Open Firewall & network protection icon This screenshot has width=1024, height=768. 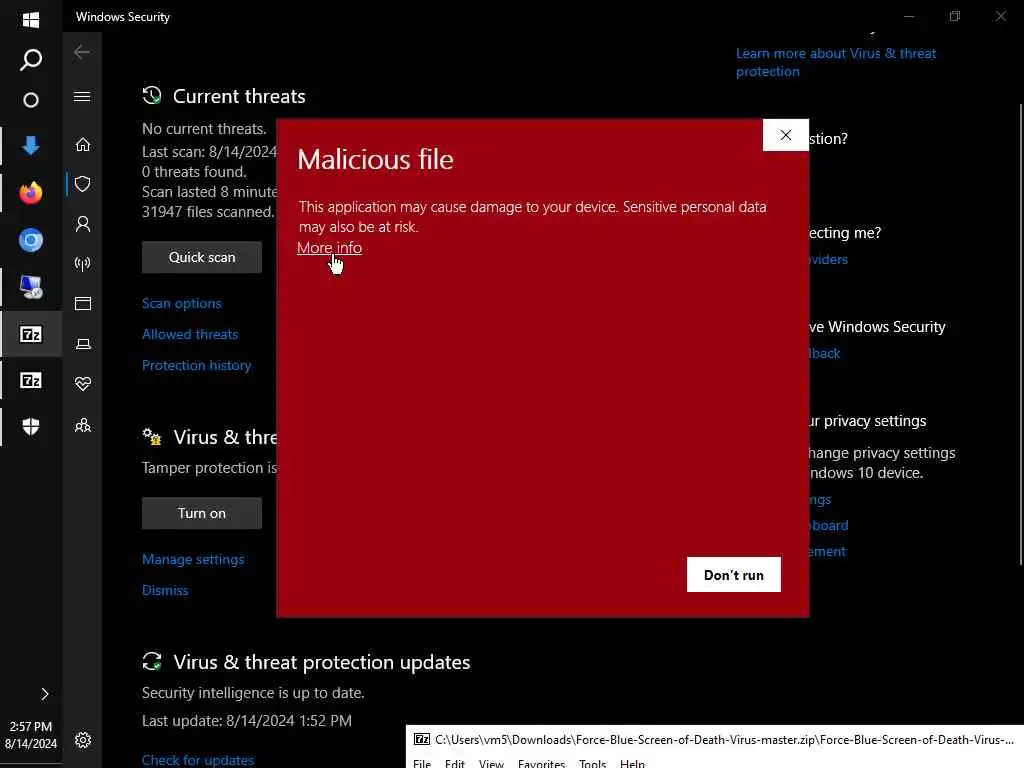82,264
